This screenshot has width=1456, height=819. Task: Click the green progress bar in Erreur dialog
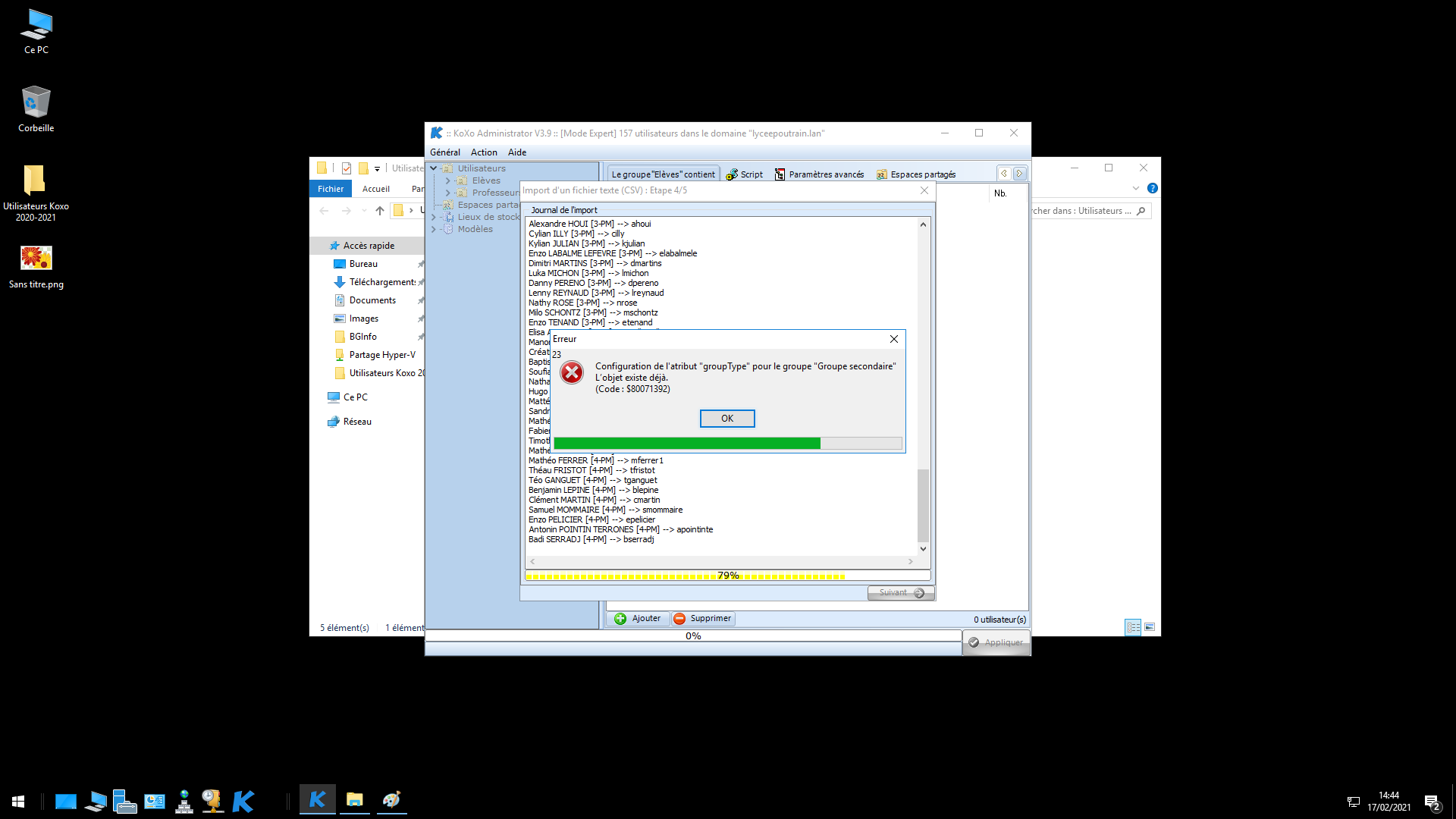click(727, 443)
